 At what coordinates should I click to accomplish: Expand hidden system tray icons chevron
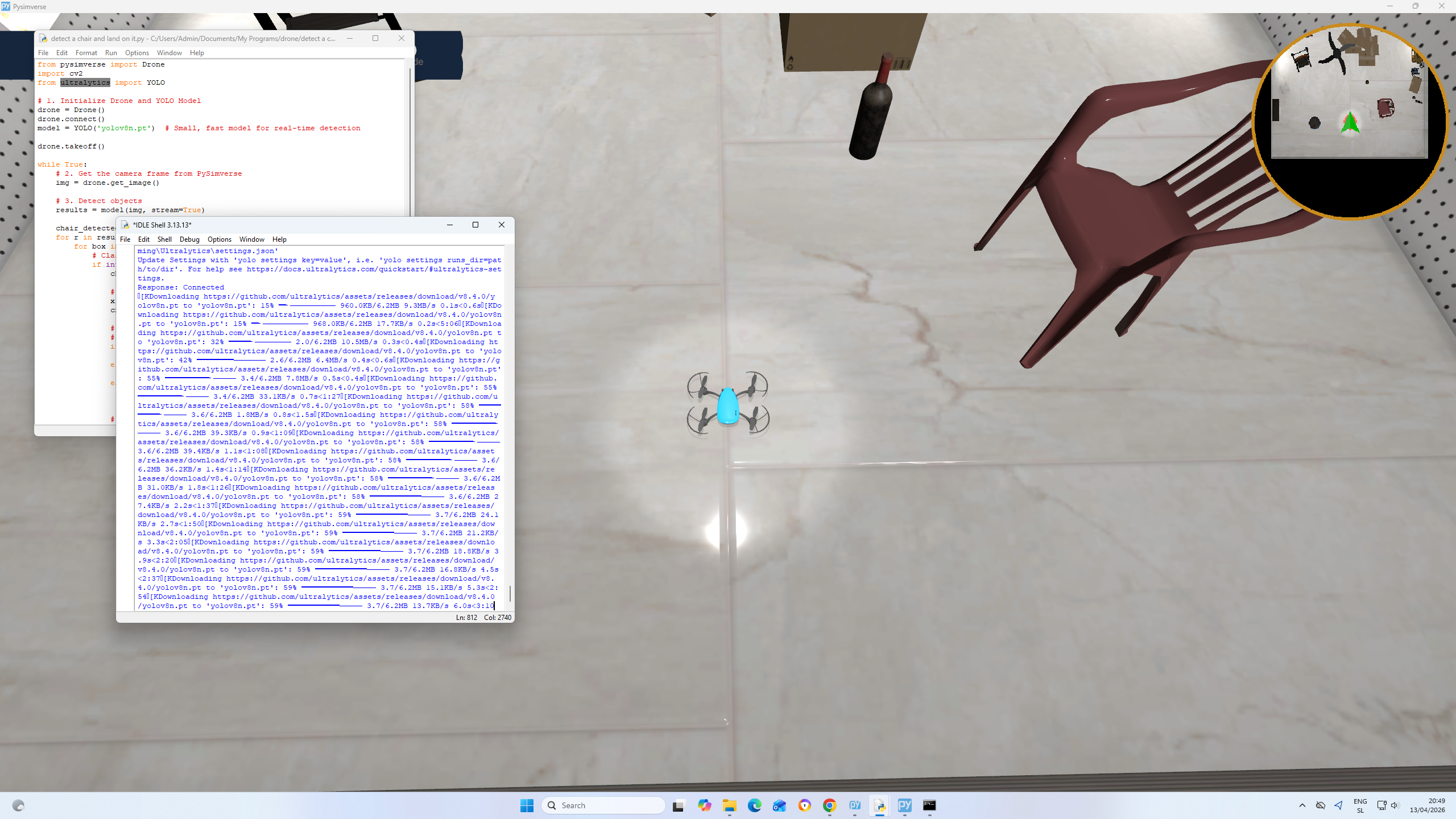1302,805
